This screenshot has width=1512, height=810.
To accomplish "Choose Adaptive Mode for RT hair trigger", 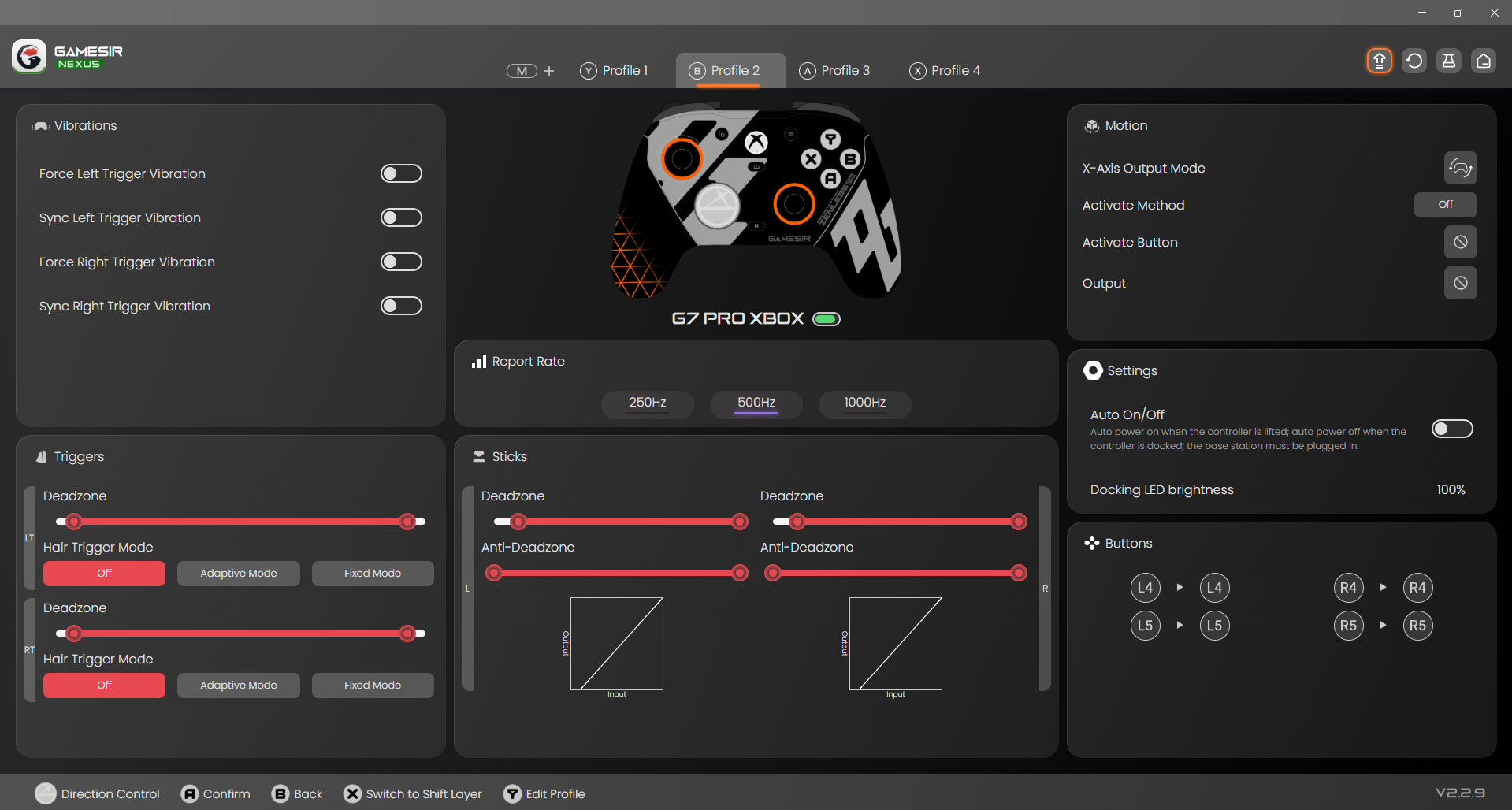I will (239, 686).
